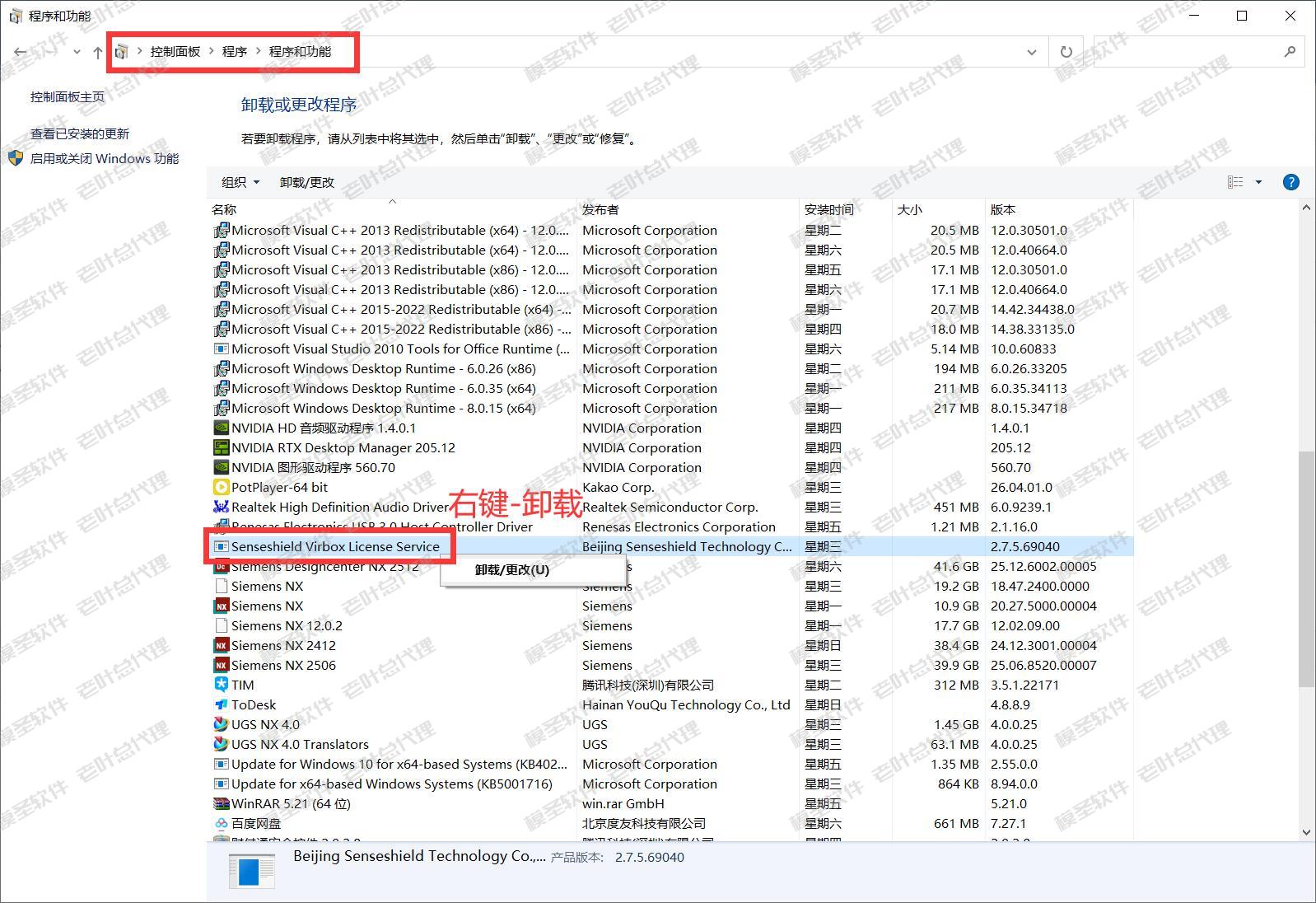
Task: Open the recent locations dropdown arrow
Action: click(77, 52)
